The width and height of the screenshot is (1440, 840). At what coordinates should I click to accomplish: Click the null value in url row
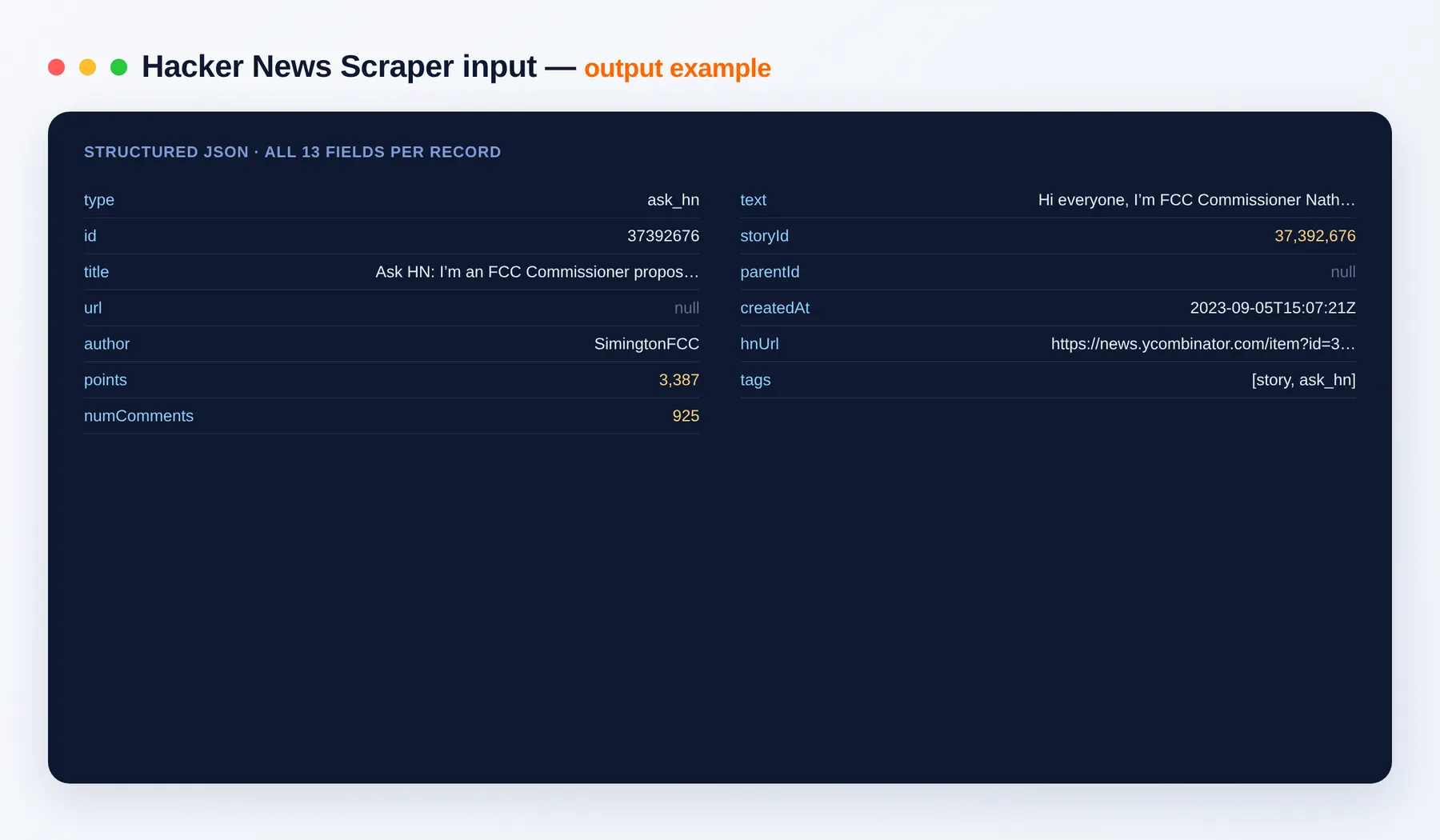(687, 308)
